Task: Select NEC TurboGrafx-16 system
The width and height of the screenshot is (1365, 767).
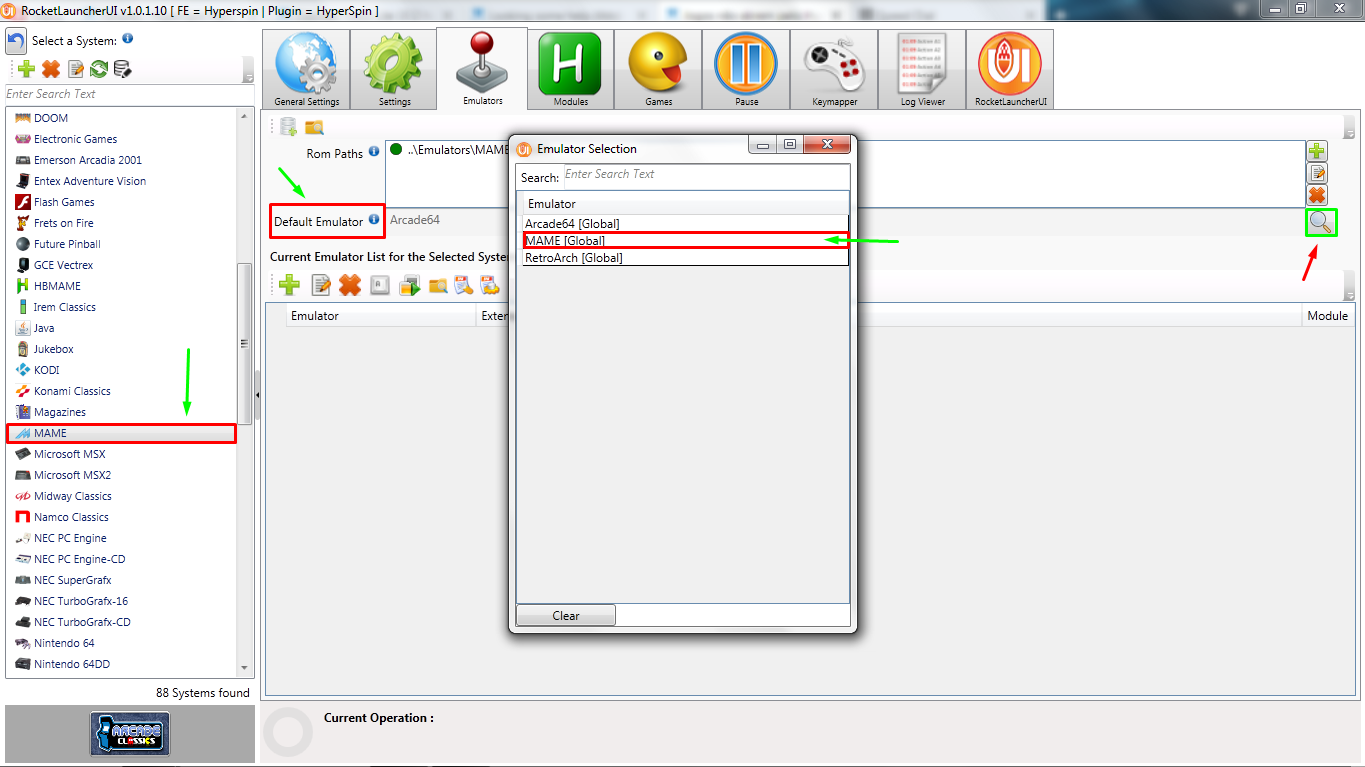Action: pos(121,601)
